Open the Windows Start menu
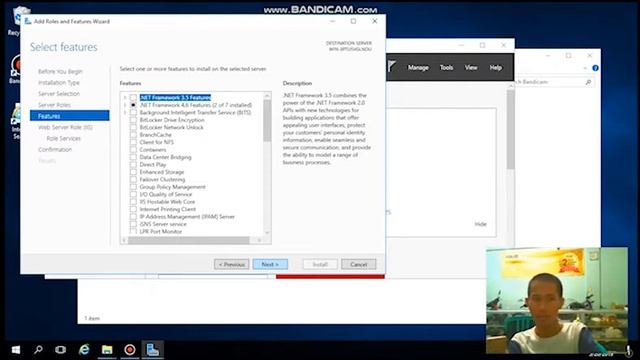This screenshot has height=360, width=640. click(16, 350)
